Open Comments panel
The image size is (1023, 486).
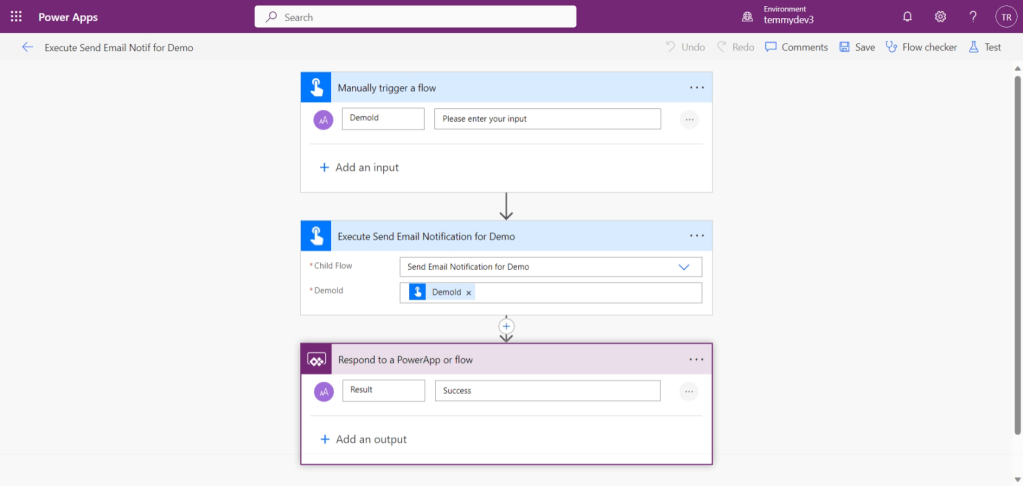click(797, 47)
